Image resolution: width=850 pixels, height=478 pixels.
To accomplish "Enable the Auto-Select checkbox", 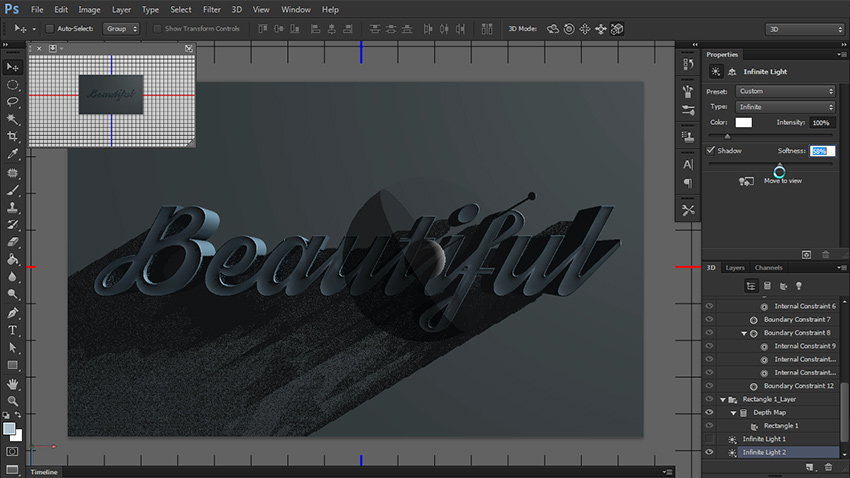I will (x=50, y=29).
